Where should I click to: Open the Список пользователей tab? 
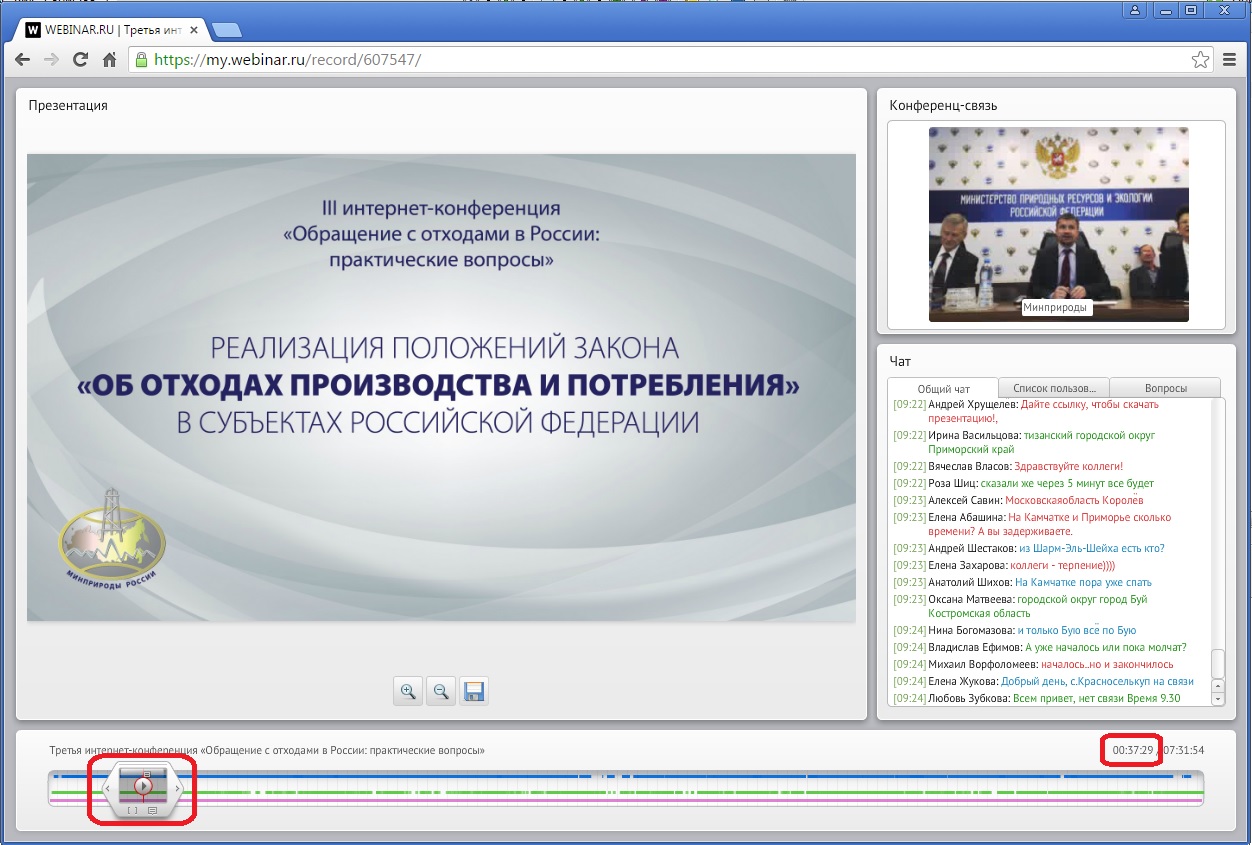[x=1053, y=388]
